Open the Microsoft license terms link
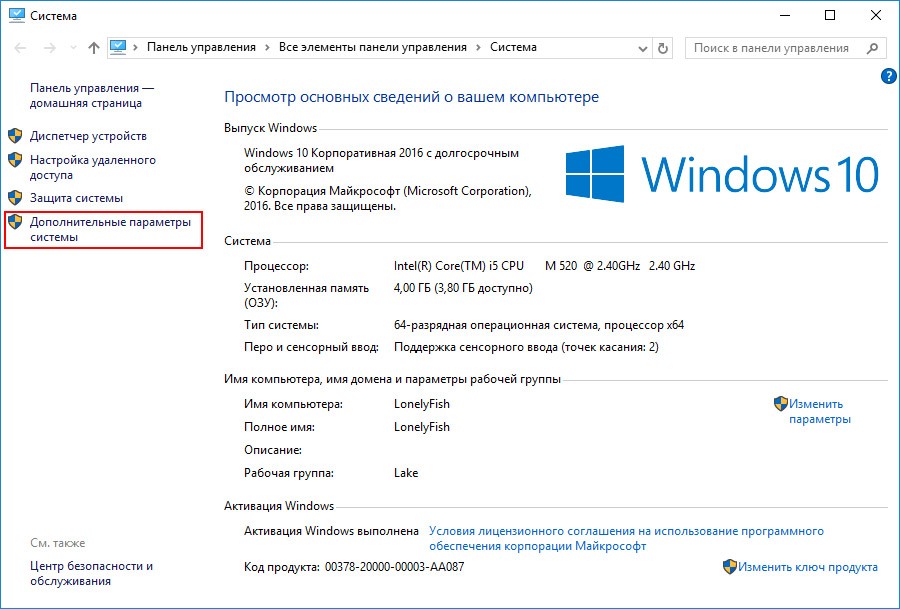 [626, 538]
